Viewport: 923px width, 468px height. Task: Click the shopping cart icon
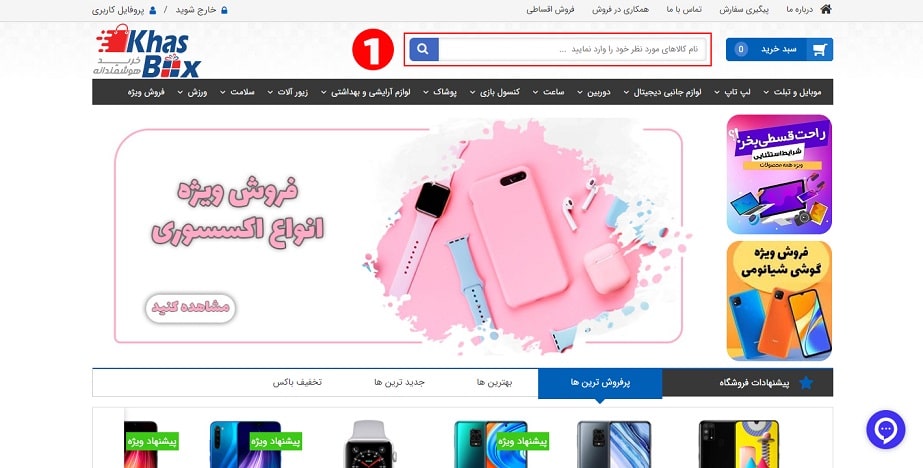819,50
